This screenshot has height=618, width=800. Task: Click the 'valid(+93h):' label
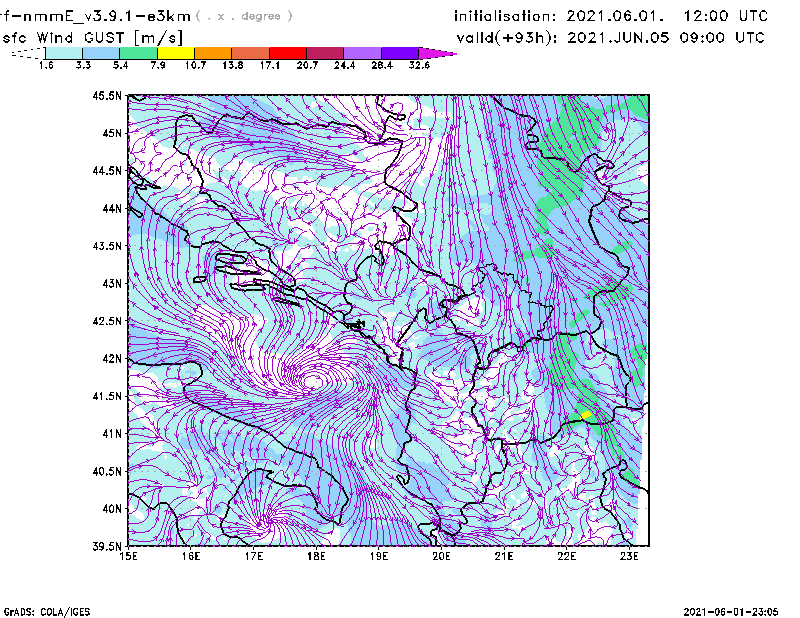coord(507,38)
